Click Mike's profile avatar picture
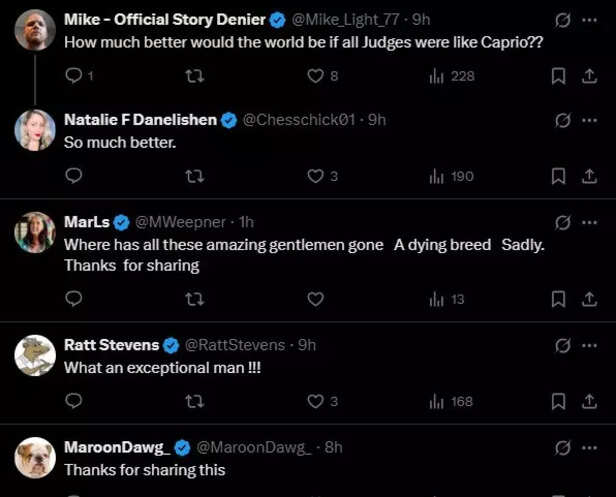The image size is (616, 497). [35, 30]
